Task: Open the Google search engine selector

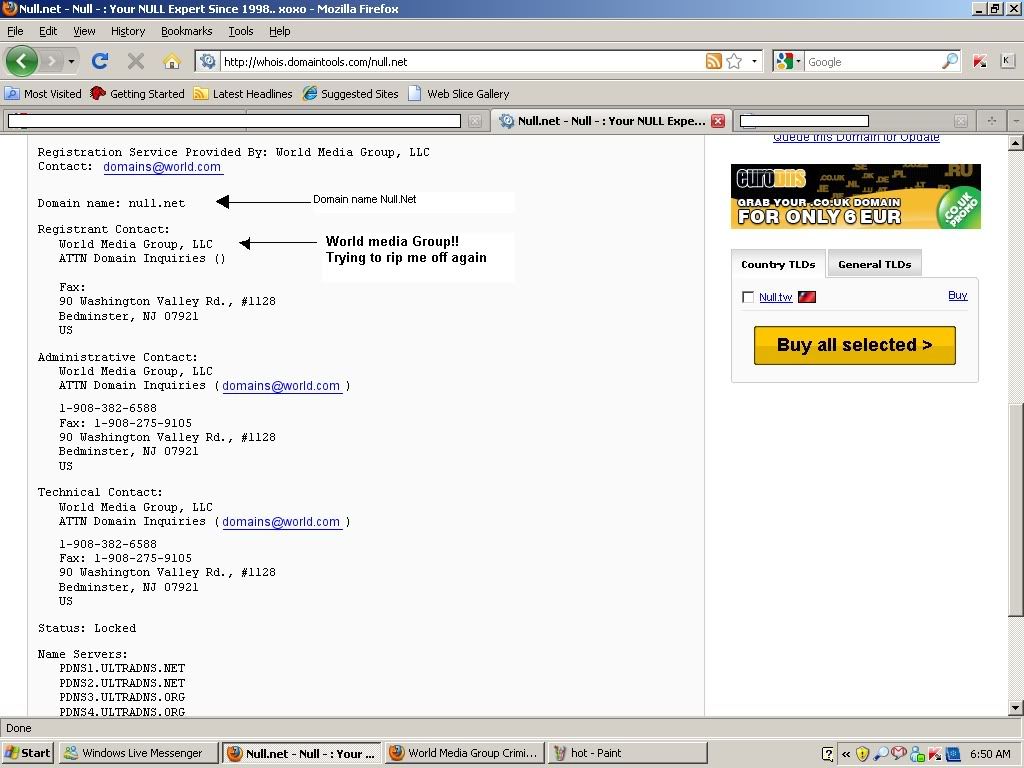Action: tap(788, 61)
